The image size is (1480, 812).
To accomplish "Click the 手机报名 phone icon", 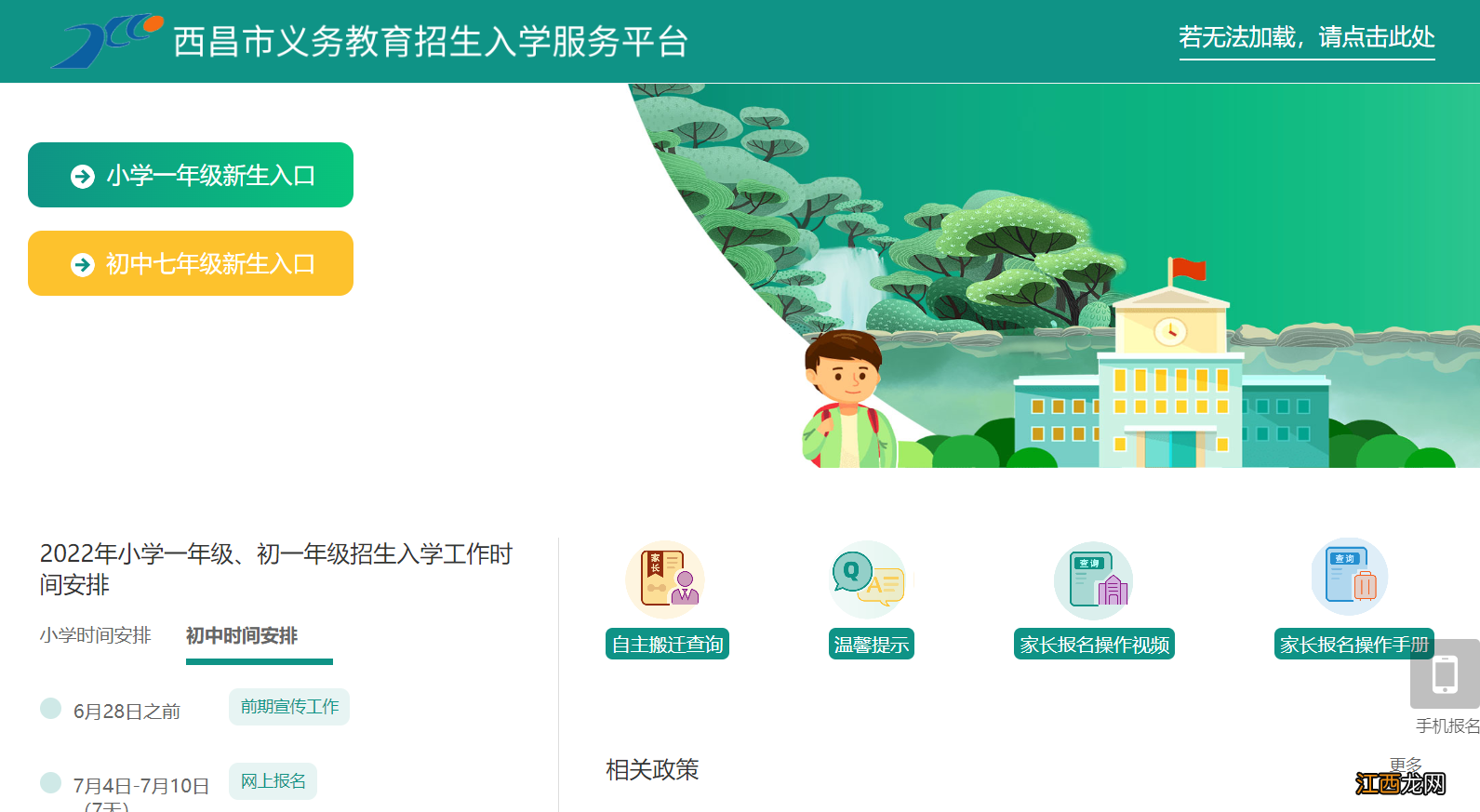I will tap(1445, 674).
